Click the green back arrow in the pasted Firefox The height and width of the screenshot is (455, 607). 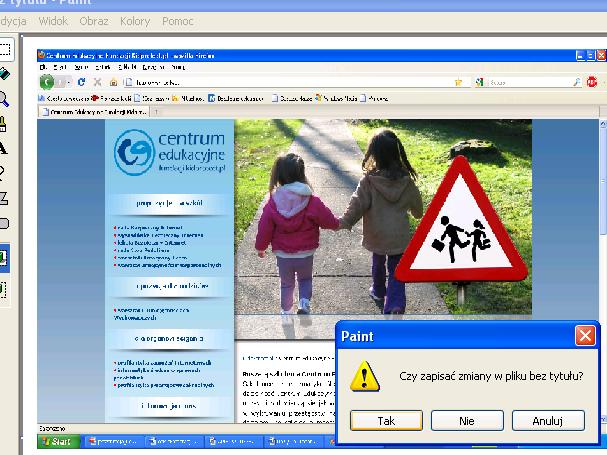pyautogui.click(x=47, y=82)
